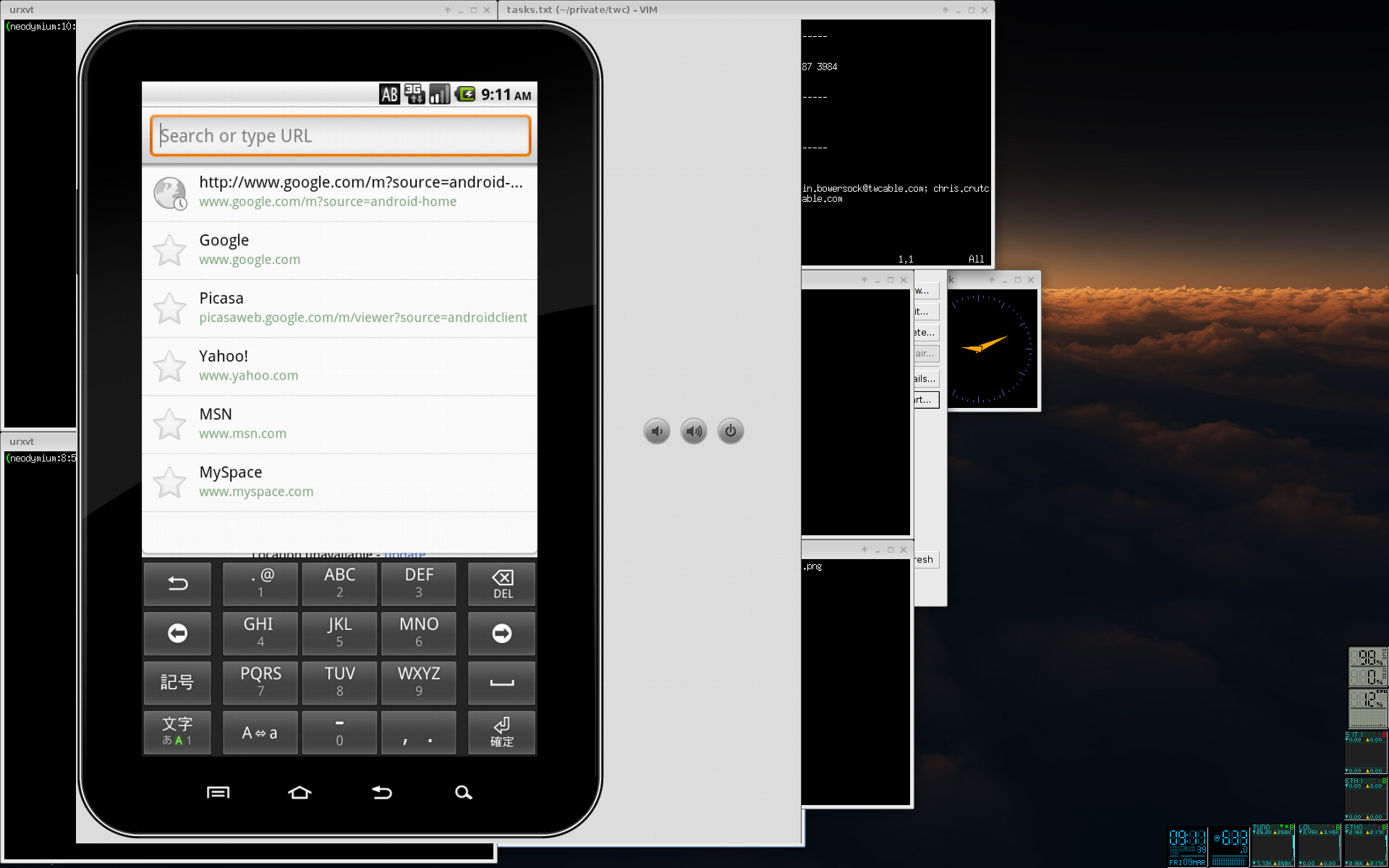Viewport: 1389px width, 868px height.
Task: Click the .png text in lower terminal
Action: (x=812, y=566)
